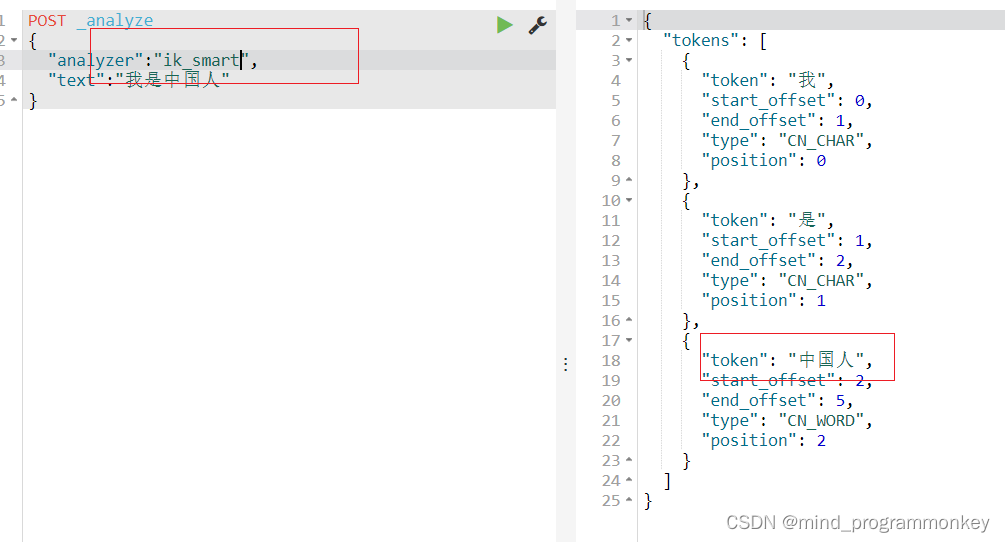The image size is (1005, 542).
Task: Click the POST method keyword
Action: click(x=47, y=21)
